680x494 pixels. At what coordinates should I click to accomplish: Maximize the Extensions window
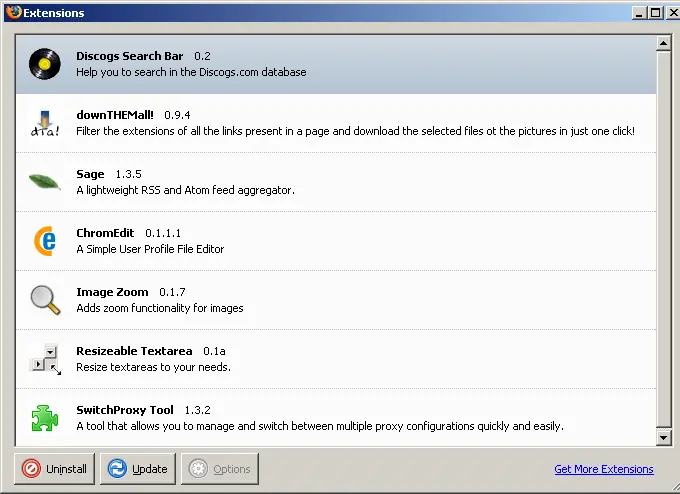click(655, 13)
